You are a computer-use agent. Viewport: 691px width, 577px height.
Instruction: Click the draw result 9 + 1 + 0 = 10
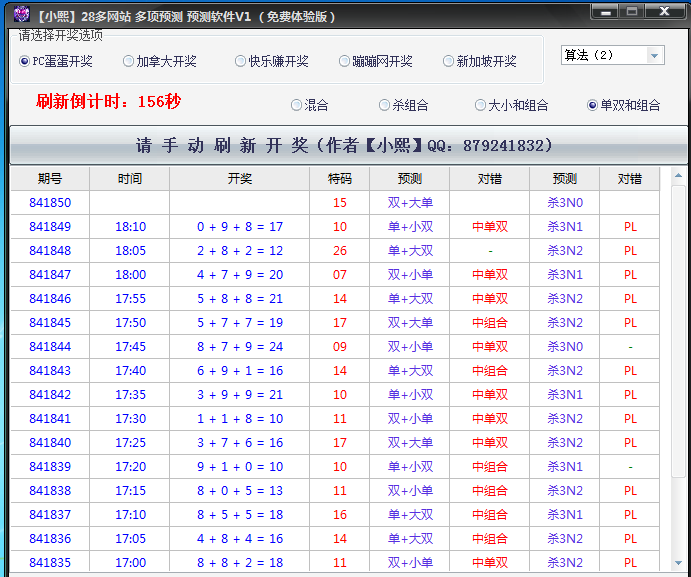[x=240, y=467]
